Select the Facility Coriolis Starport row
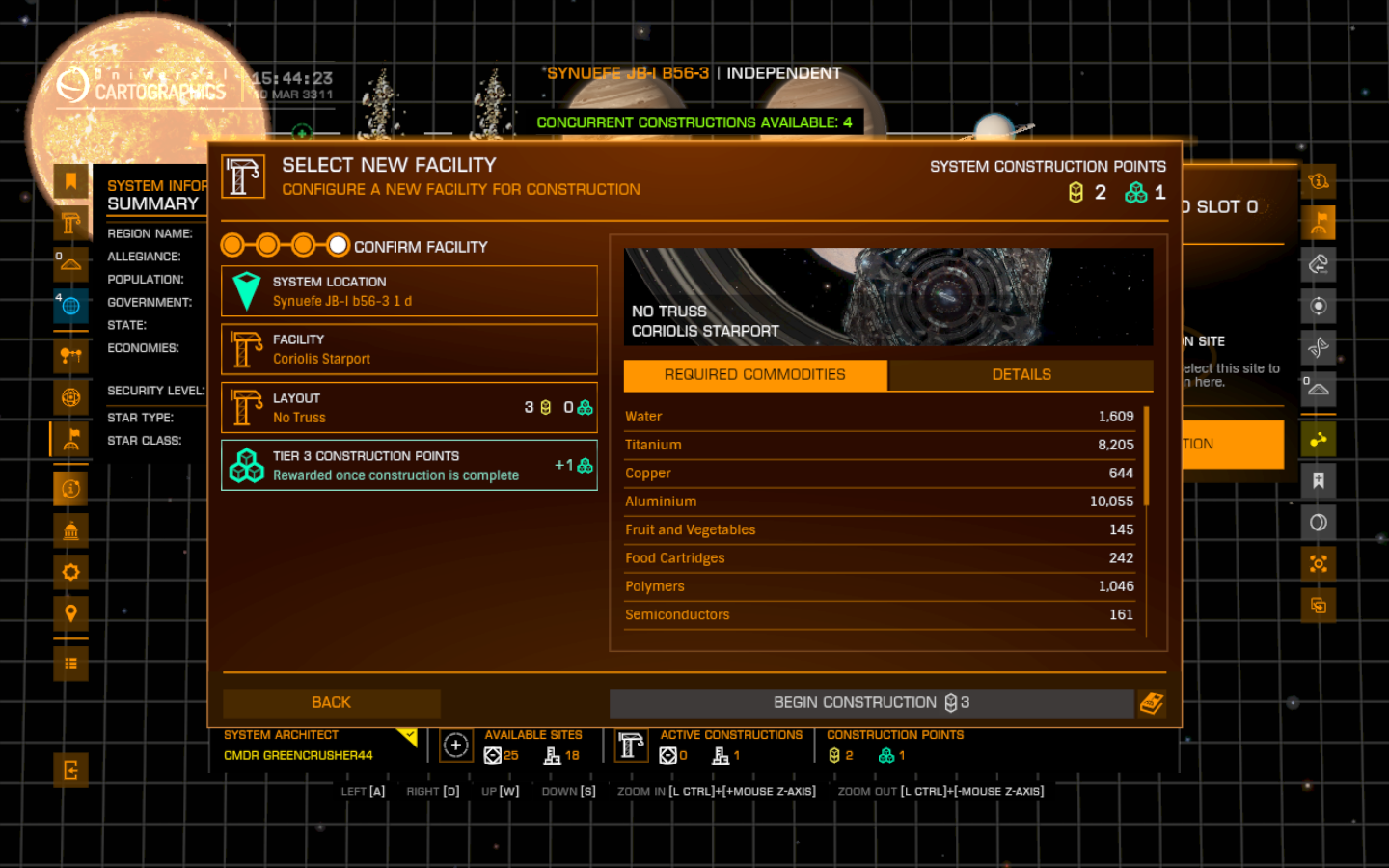Screen dimensions: 1389x868 point(409,349)
